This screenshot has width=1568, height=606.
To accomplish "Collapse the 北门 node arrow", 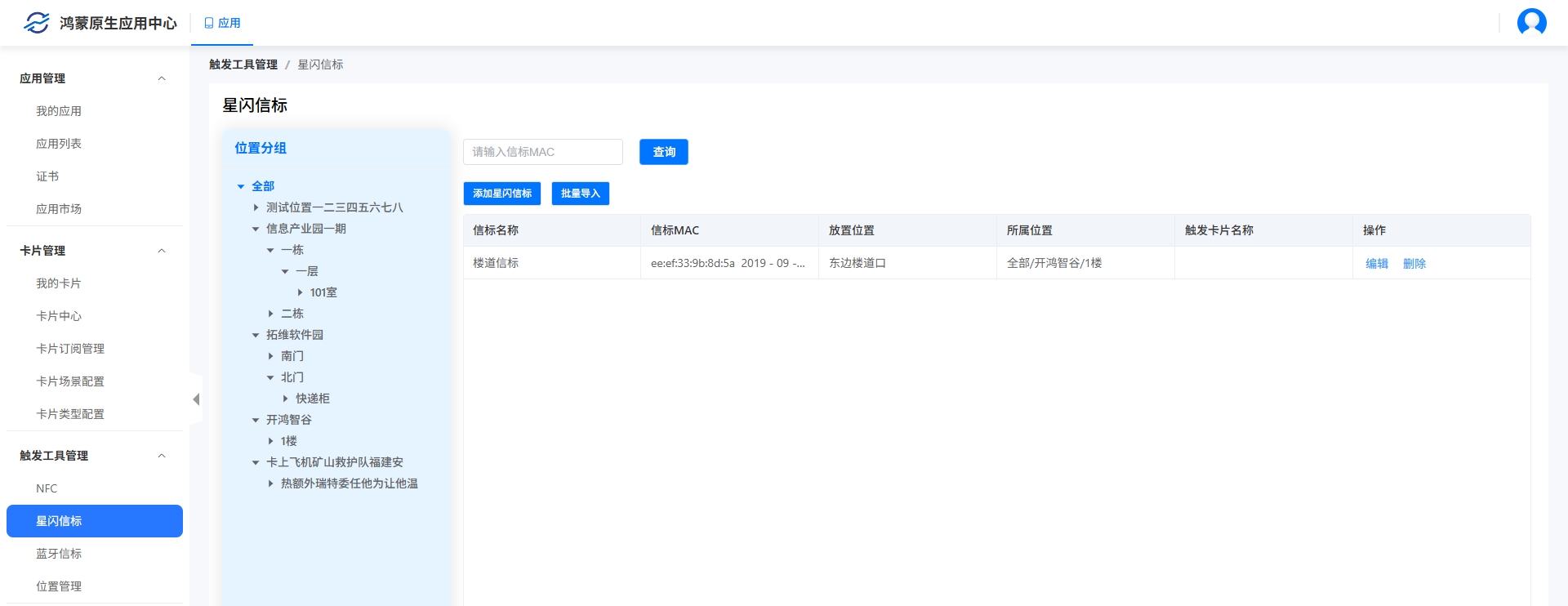I will 270,378.
